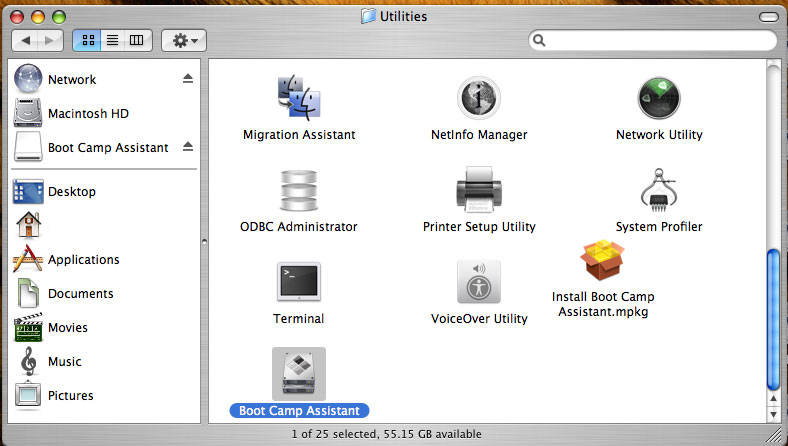Click the "Printer Setup Utility" label

479,227
